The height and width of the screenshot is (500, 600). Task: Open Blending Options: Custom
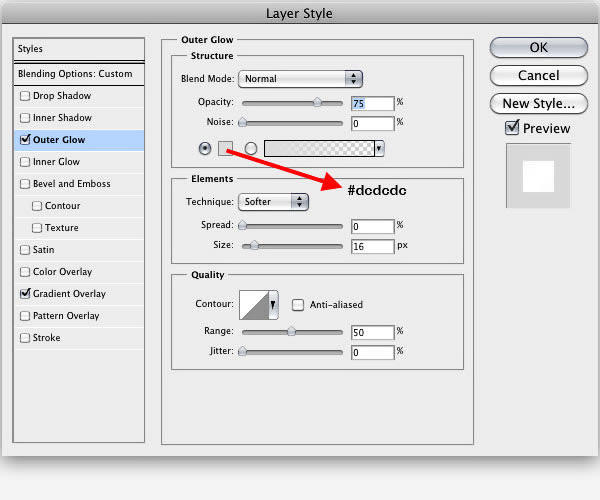coord(79,74)
